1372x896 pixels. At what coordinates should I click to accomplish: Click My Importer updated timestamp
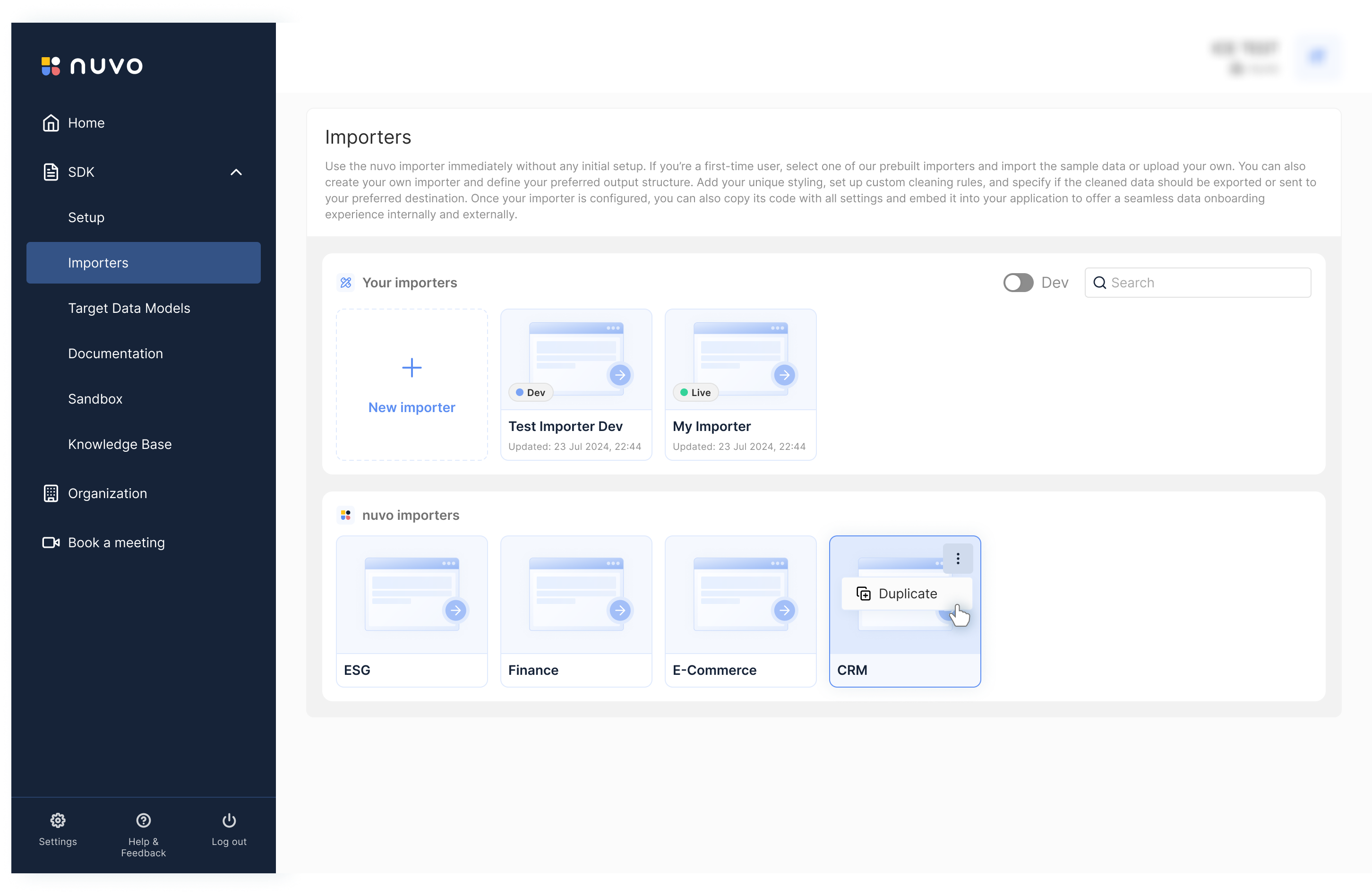(739, 446)
